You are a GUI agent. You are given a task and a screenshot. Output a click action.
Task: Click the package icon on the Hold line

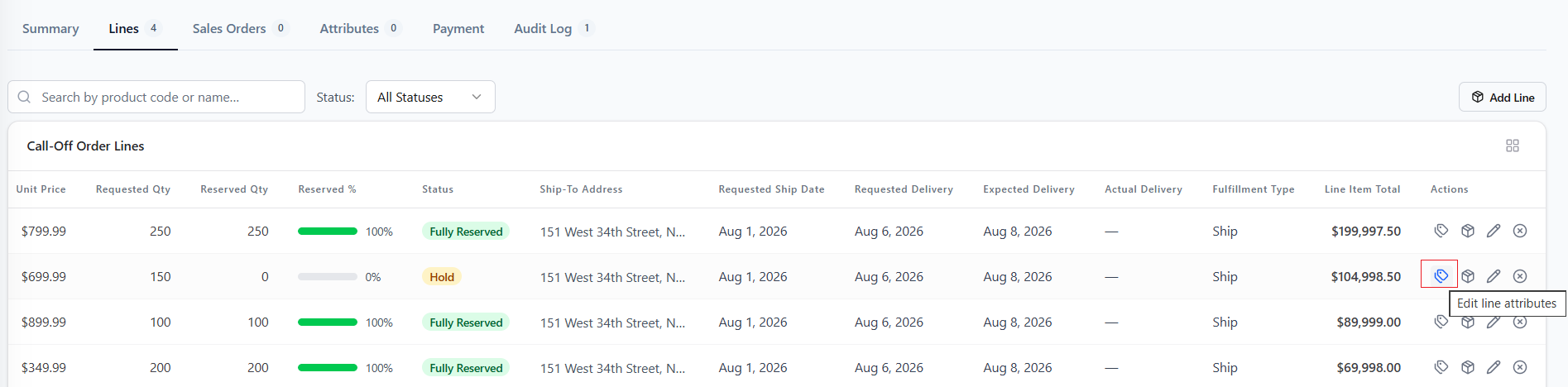(x=1467, y=276)
